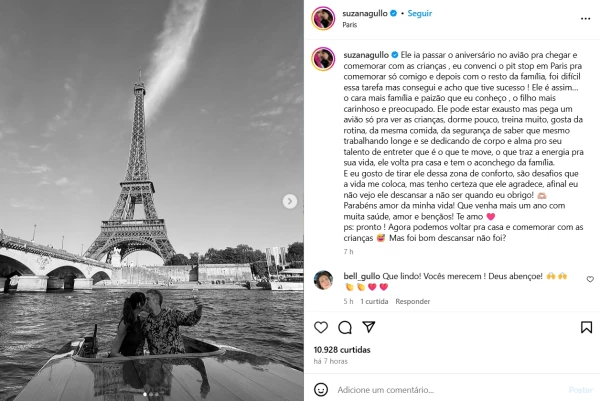Share the post via paper plane icon
The image size is (600, 401).
point(368,327)
